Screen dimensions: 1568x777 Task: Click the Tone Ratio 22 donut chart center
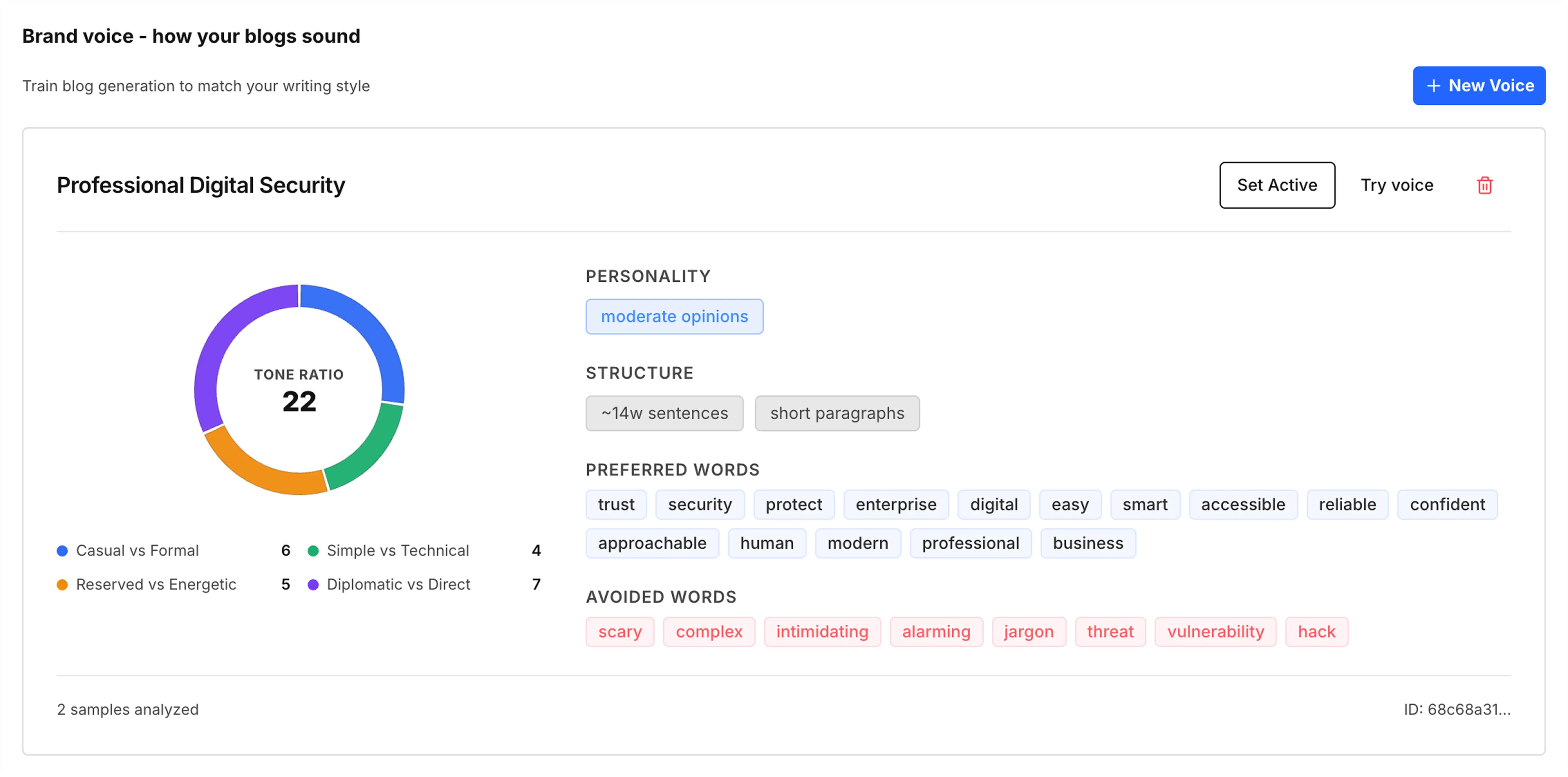coord(299,390)
